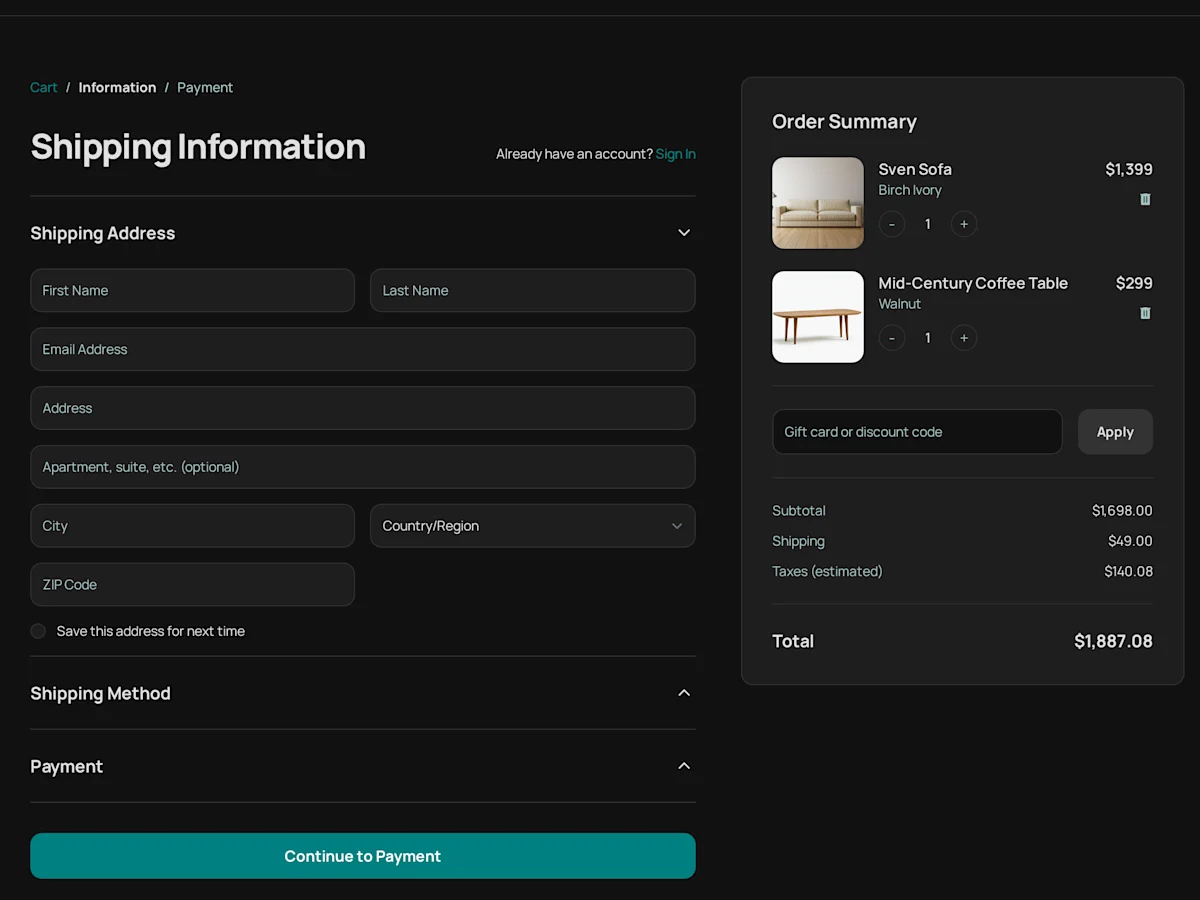The height and width of the screenshot is (900, 1200).
Task: Click Continue to Payment button
Action: click(x=363, y=856)
